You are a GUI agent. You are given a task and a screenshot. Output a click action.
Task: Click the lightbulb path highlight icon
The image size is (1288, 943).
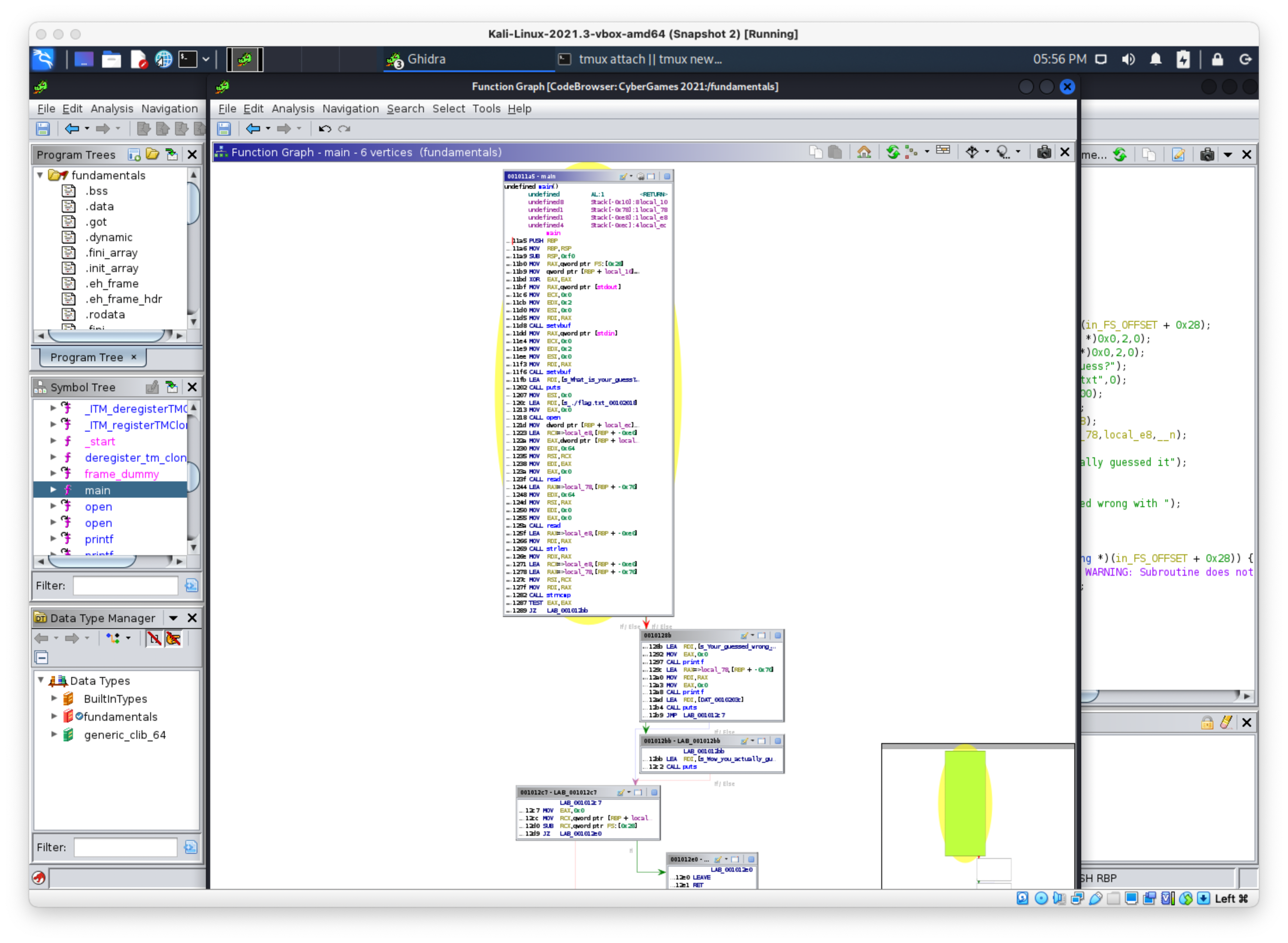pos(1003,152)
